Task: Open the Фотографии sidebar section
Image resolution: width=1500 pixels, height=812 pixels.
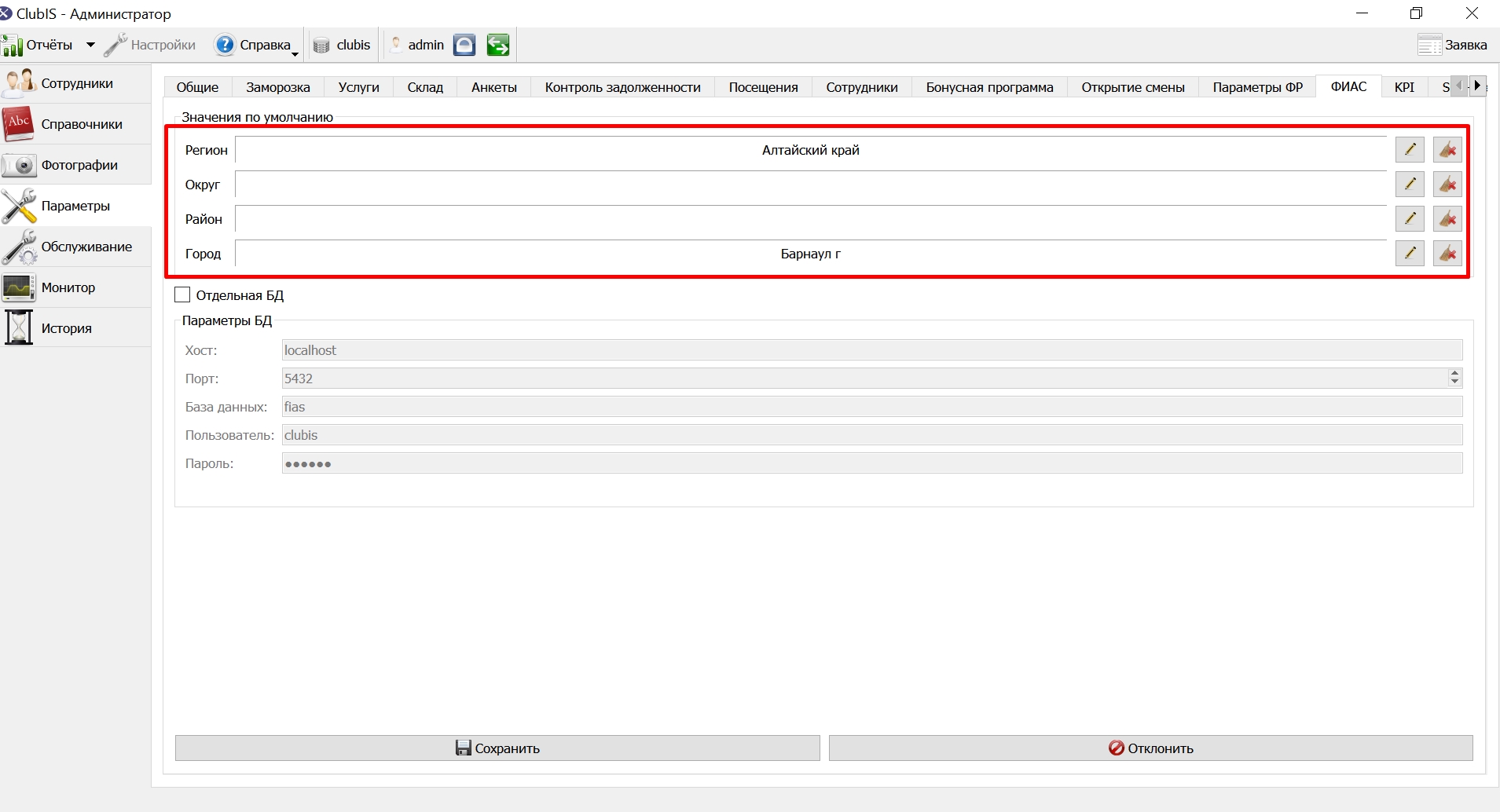Action: click(x=75, y=165)
